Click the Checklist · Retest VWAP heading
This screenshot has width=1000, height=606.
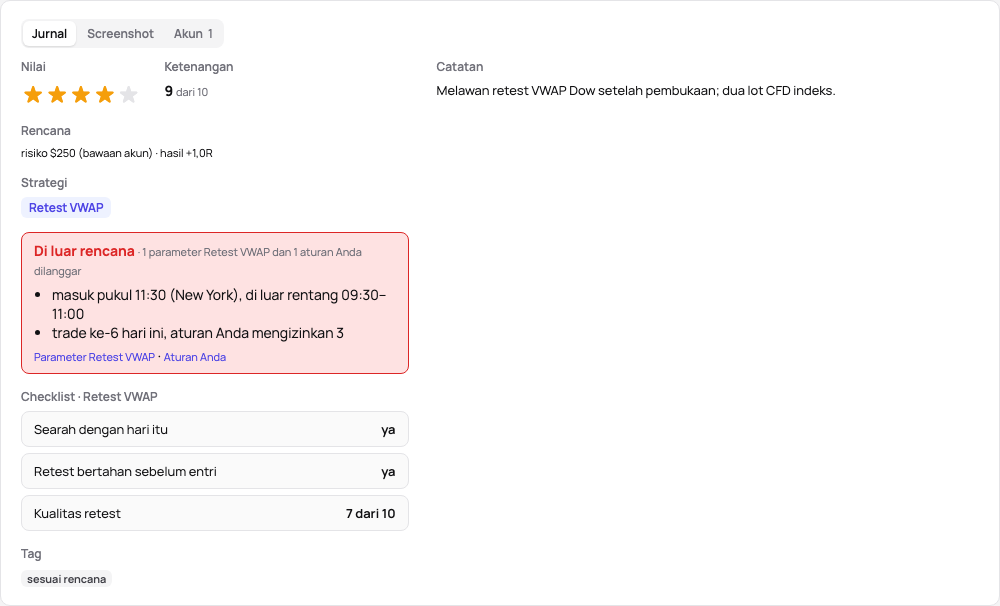tap(89, 397)
